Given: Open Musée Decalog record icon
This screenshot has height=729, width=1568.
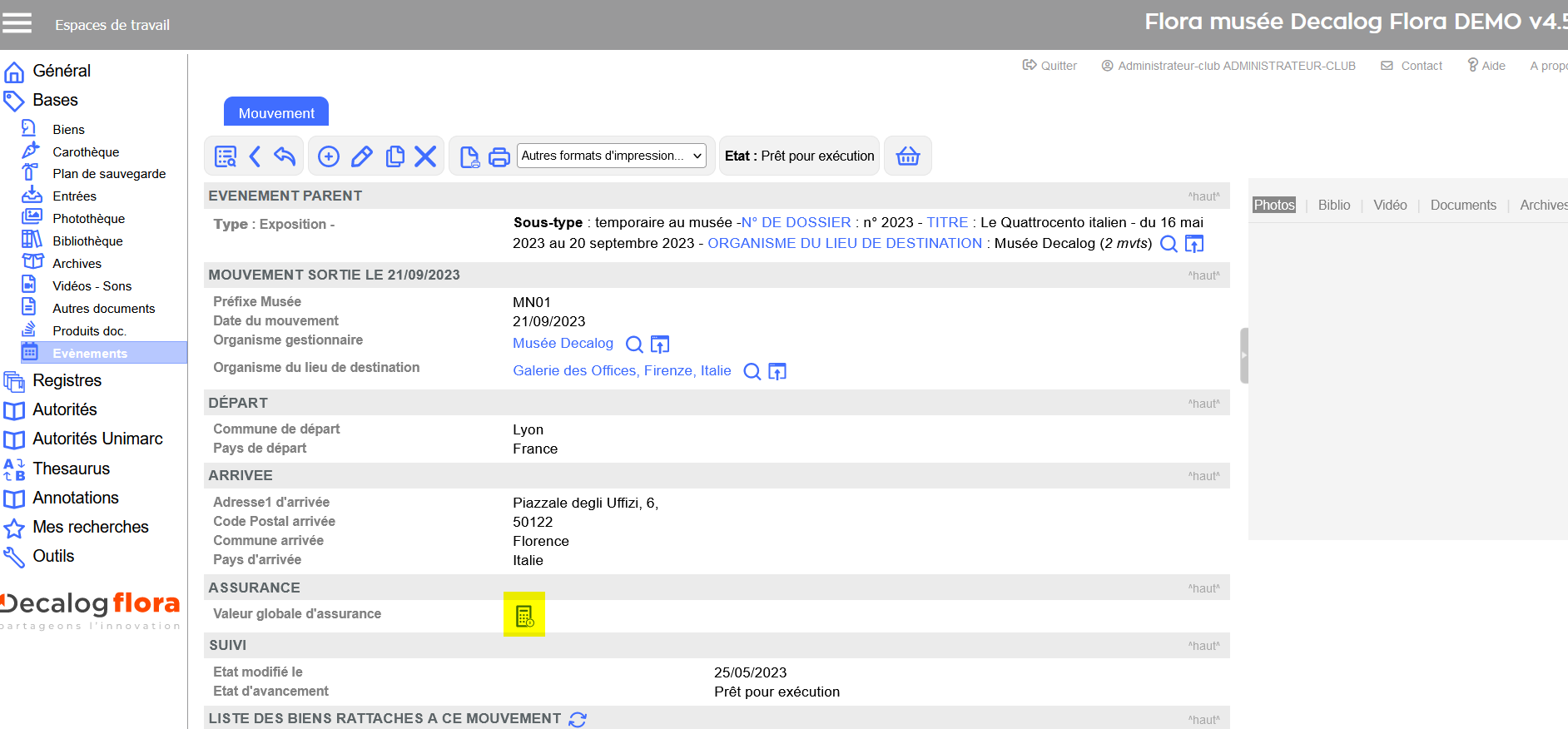Looking at the screenshot, I should pos(660,345).
